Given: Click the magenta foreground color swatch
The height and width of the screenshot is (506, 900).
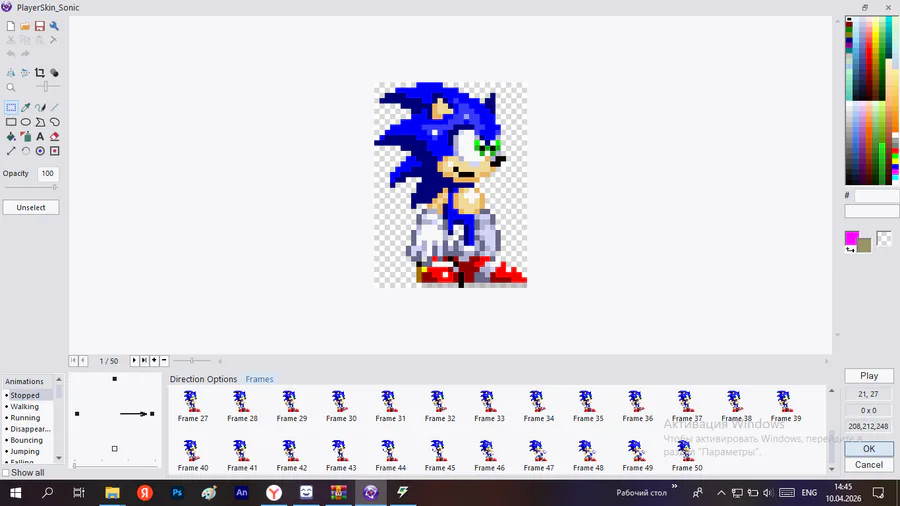Looking at the screenshot, I should 851,238.
